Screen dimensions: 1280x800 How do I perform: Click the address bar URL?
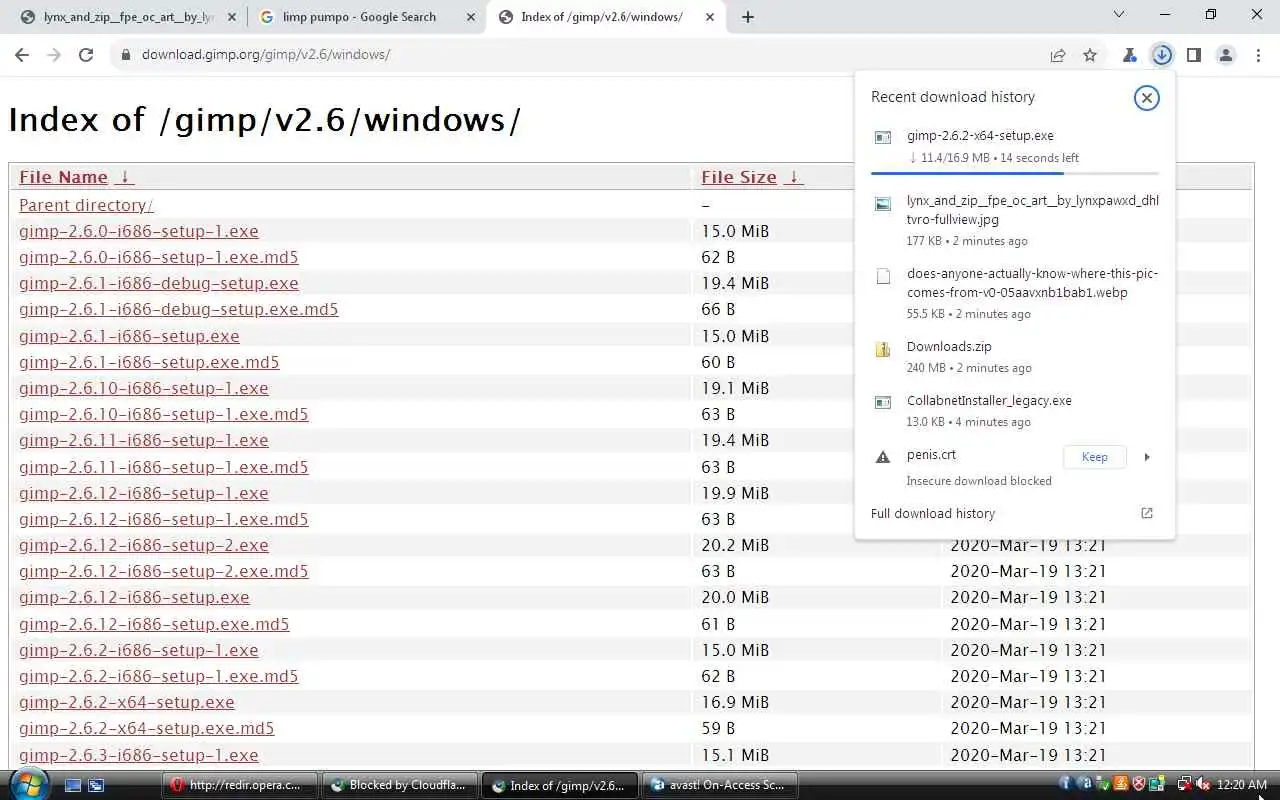(x=266, y=55)
